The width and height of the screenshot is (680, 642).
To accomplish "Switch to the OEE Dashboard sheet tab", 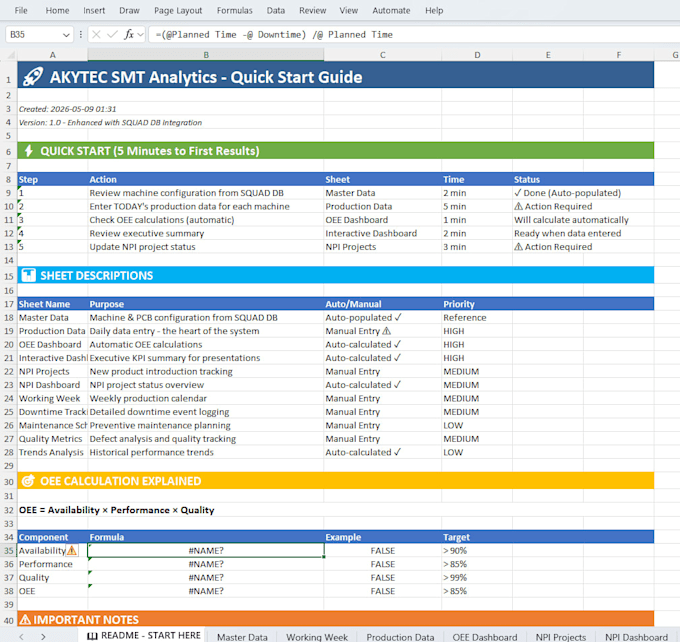I will [485, 637].
